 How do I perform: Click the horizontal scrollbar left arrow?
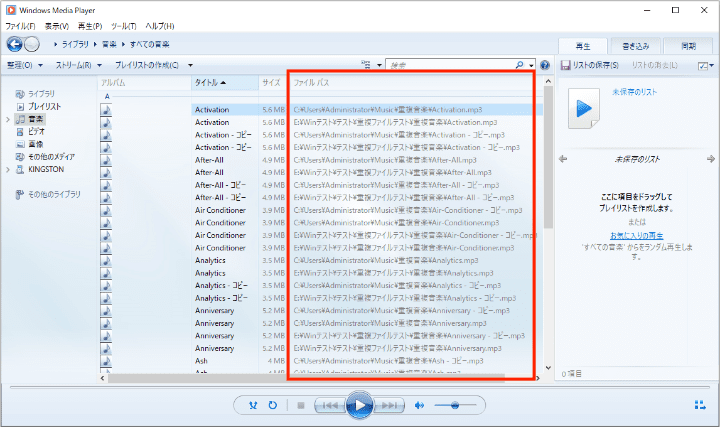102,378
